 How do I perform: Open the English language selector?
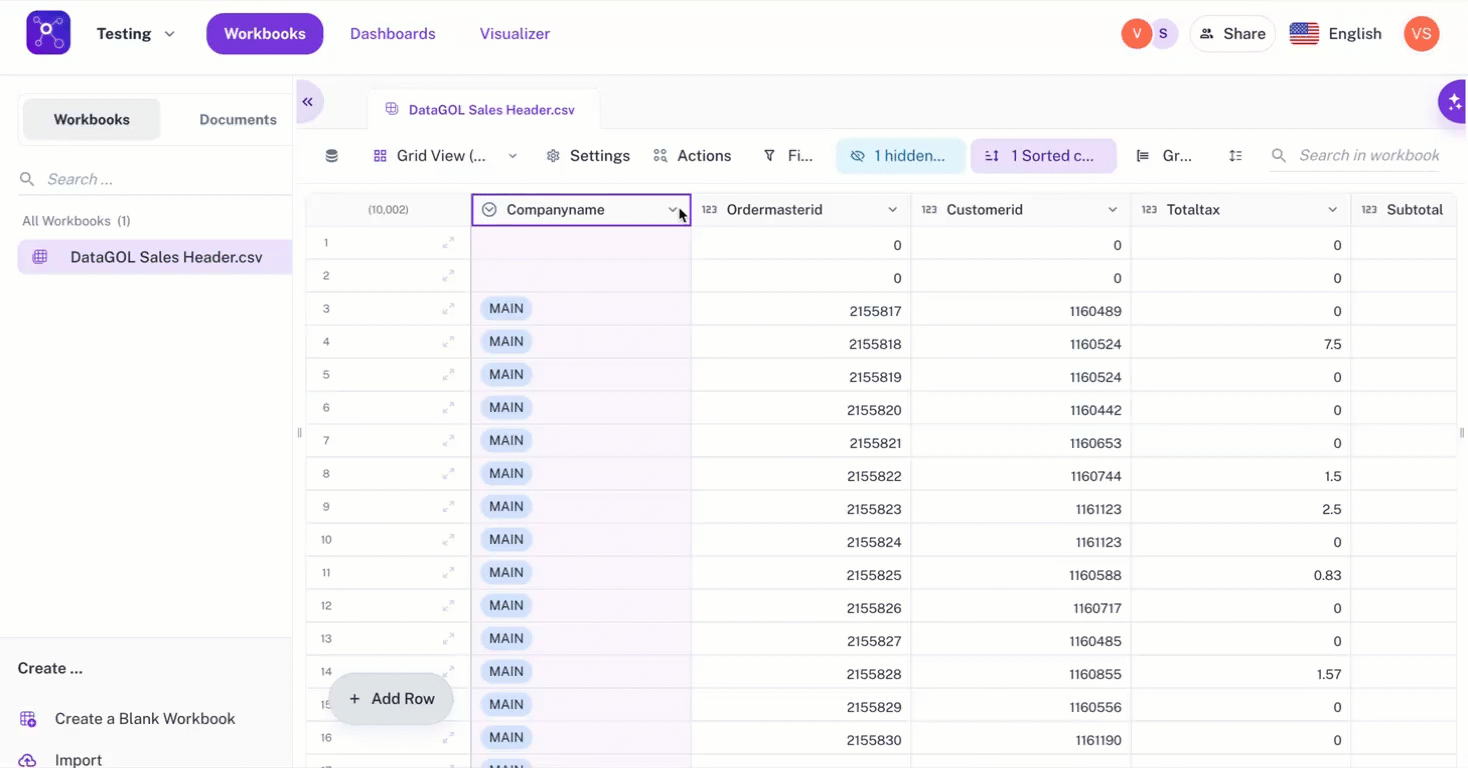coord(1336,34)
